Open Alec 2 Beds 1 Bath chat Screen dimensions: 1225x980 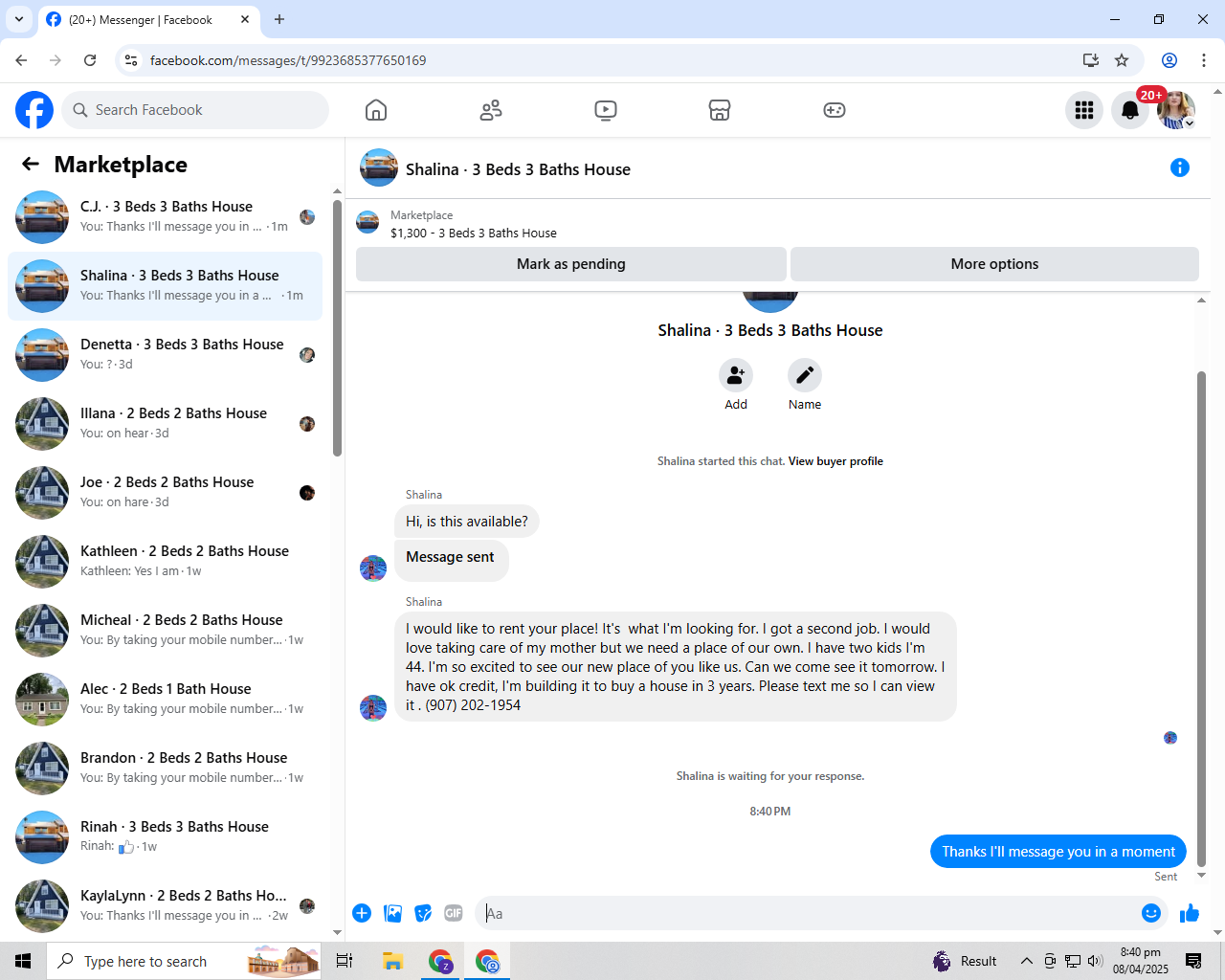pos(165,700)
